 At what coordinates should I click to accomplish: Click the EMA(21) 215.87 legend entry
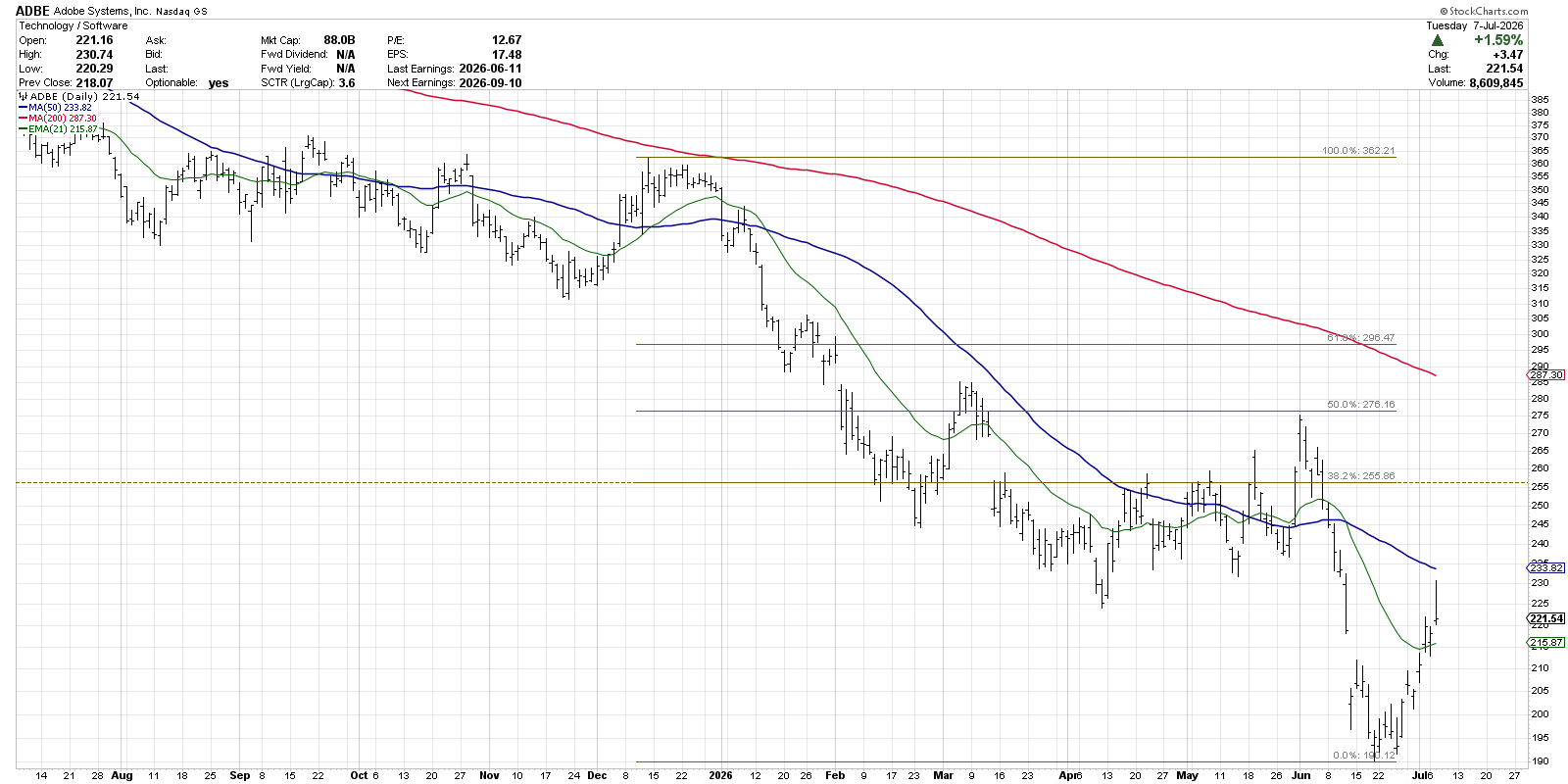point(63,129)
